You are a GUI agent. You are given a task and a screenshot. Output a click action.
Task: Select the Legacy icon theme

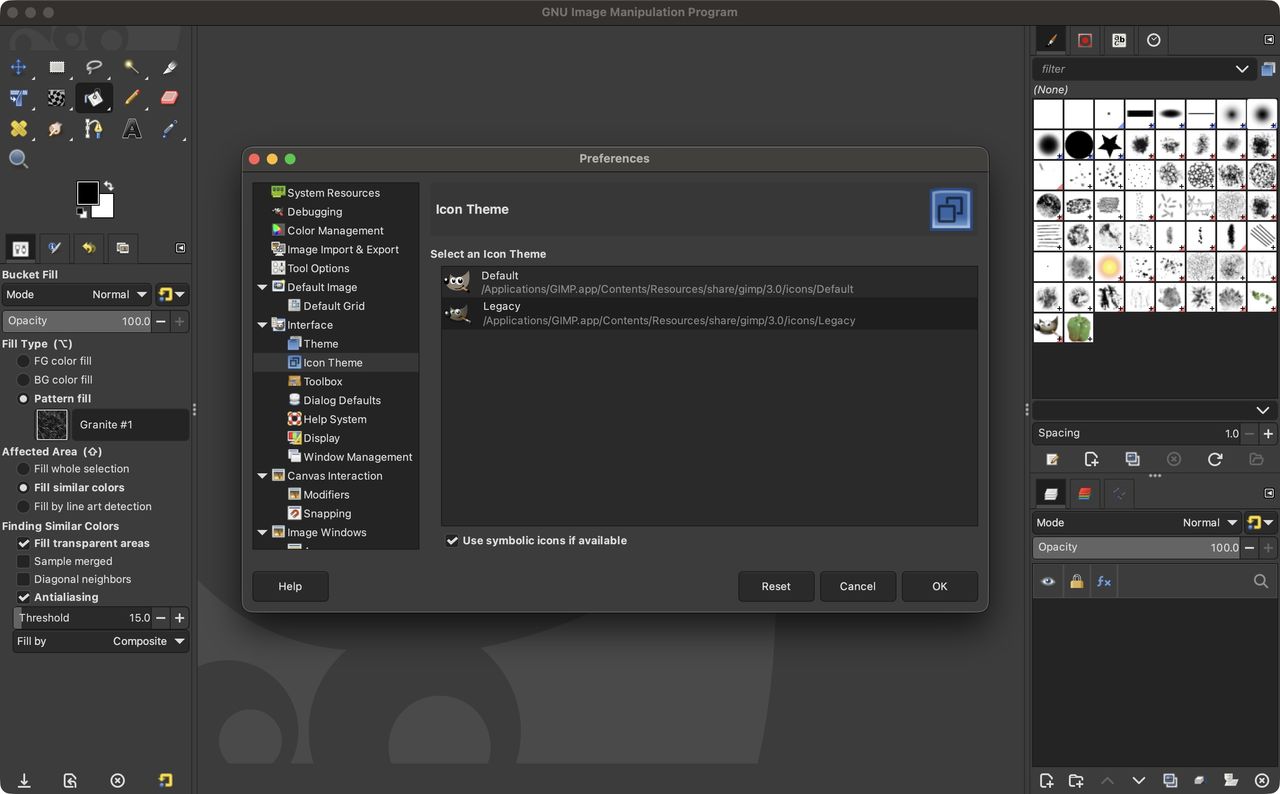(709, 313)
